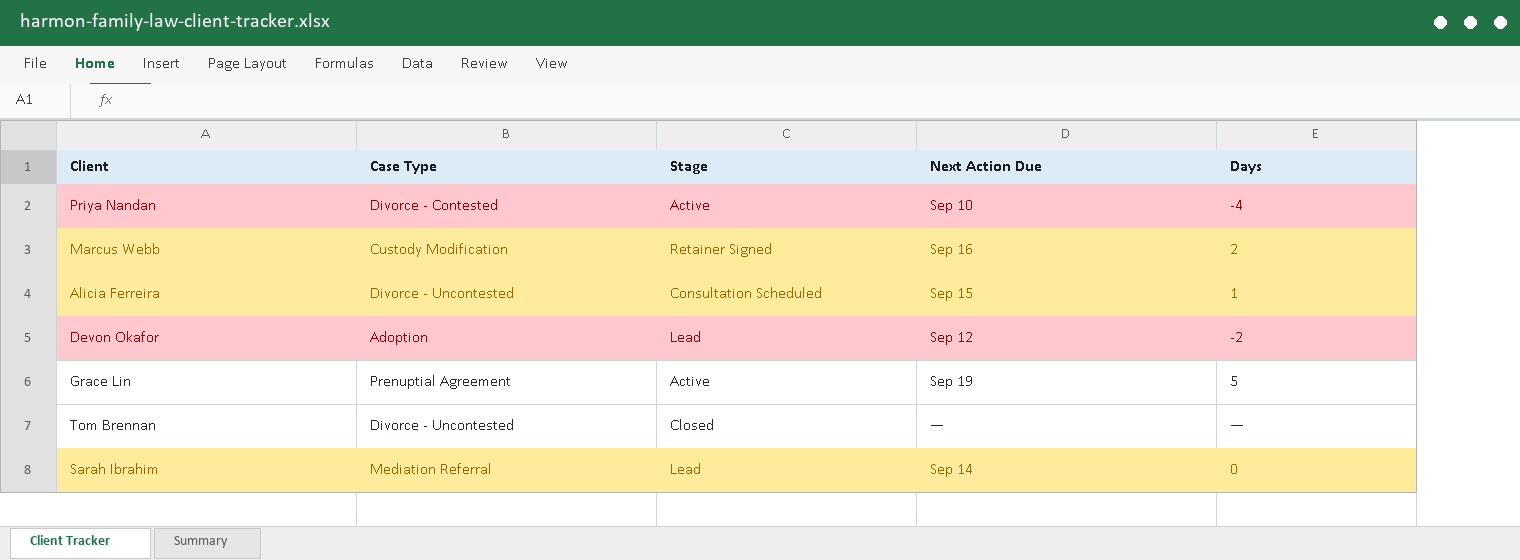Select the Closed stage cell
This screenshot has height=560, width=1520.
pyautogui.click(x=786, y=426)
